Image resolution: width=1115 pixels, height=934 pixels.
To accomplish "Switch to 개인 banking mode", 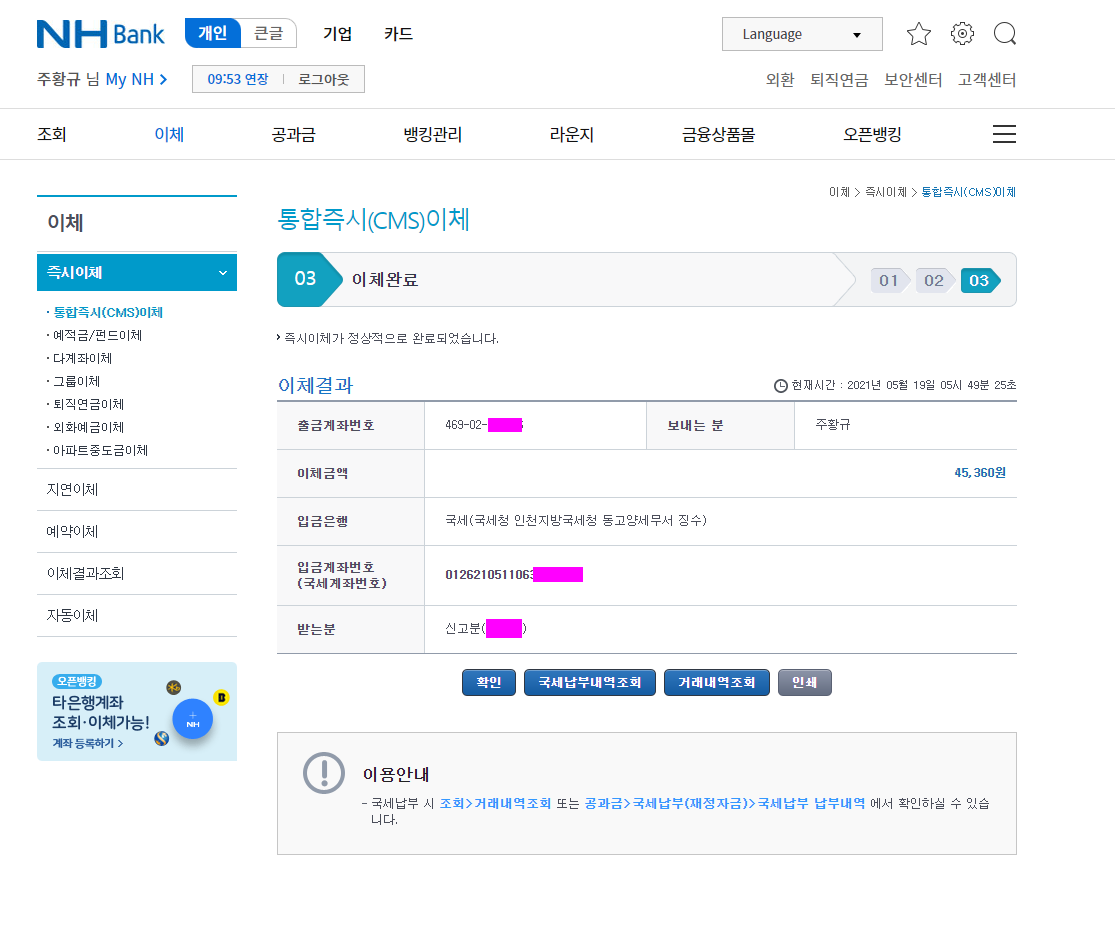I will [x=213, y=33].
